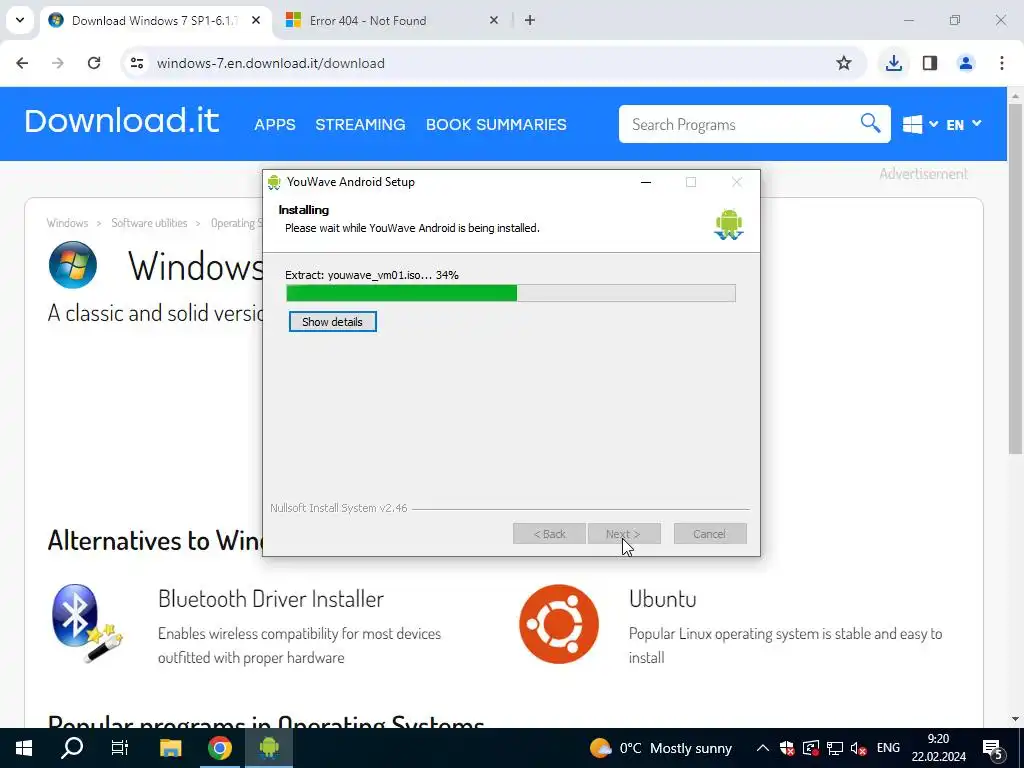Open the Windows platform dropdown
The width and height of the screenshot is (1024, 768).
coord(920,124)
